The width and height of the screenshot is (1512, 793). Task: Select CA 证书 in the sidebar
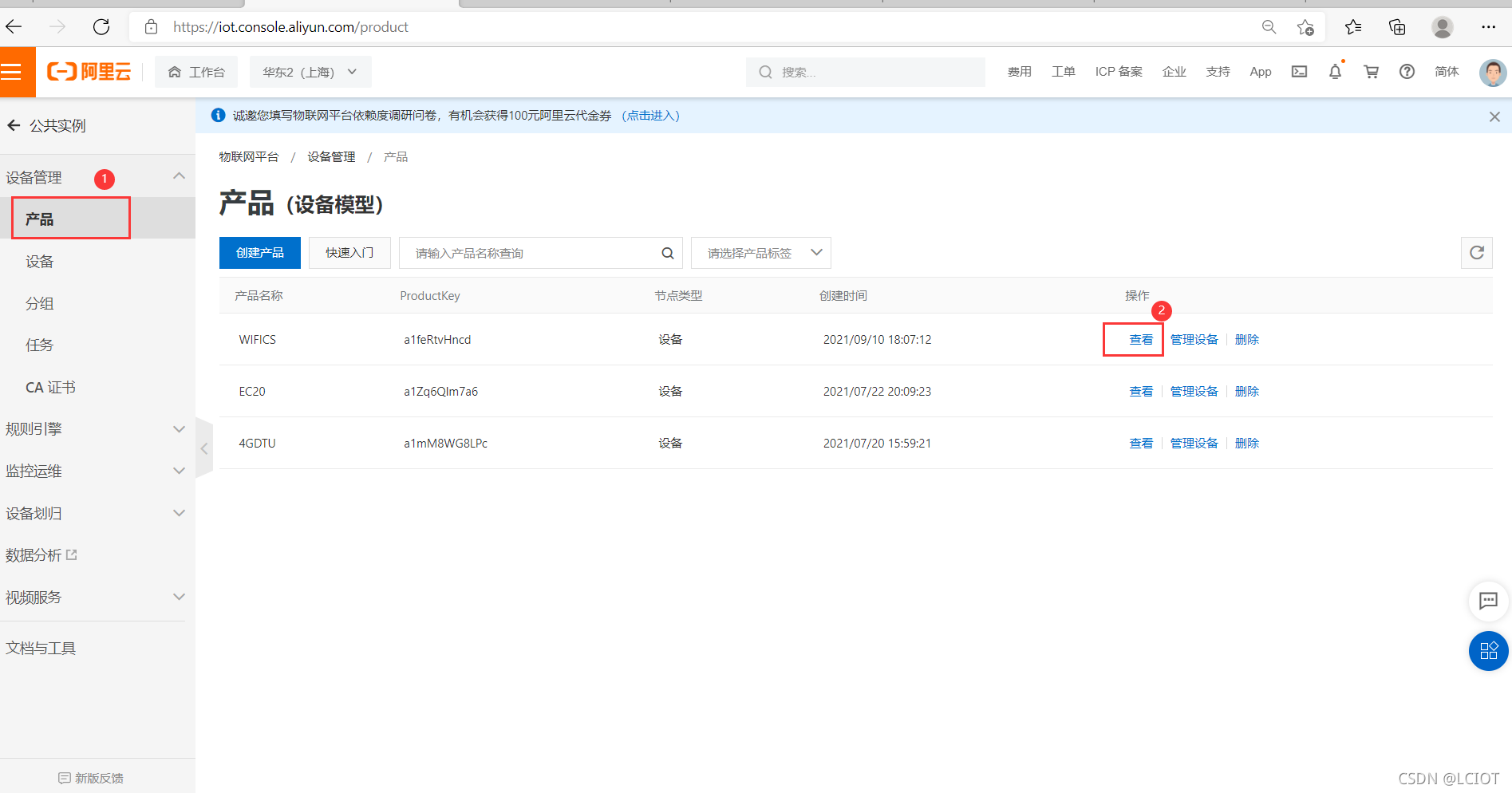click(x=50, y=387)
